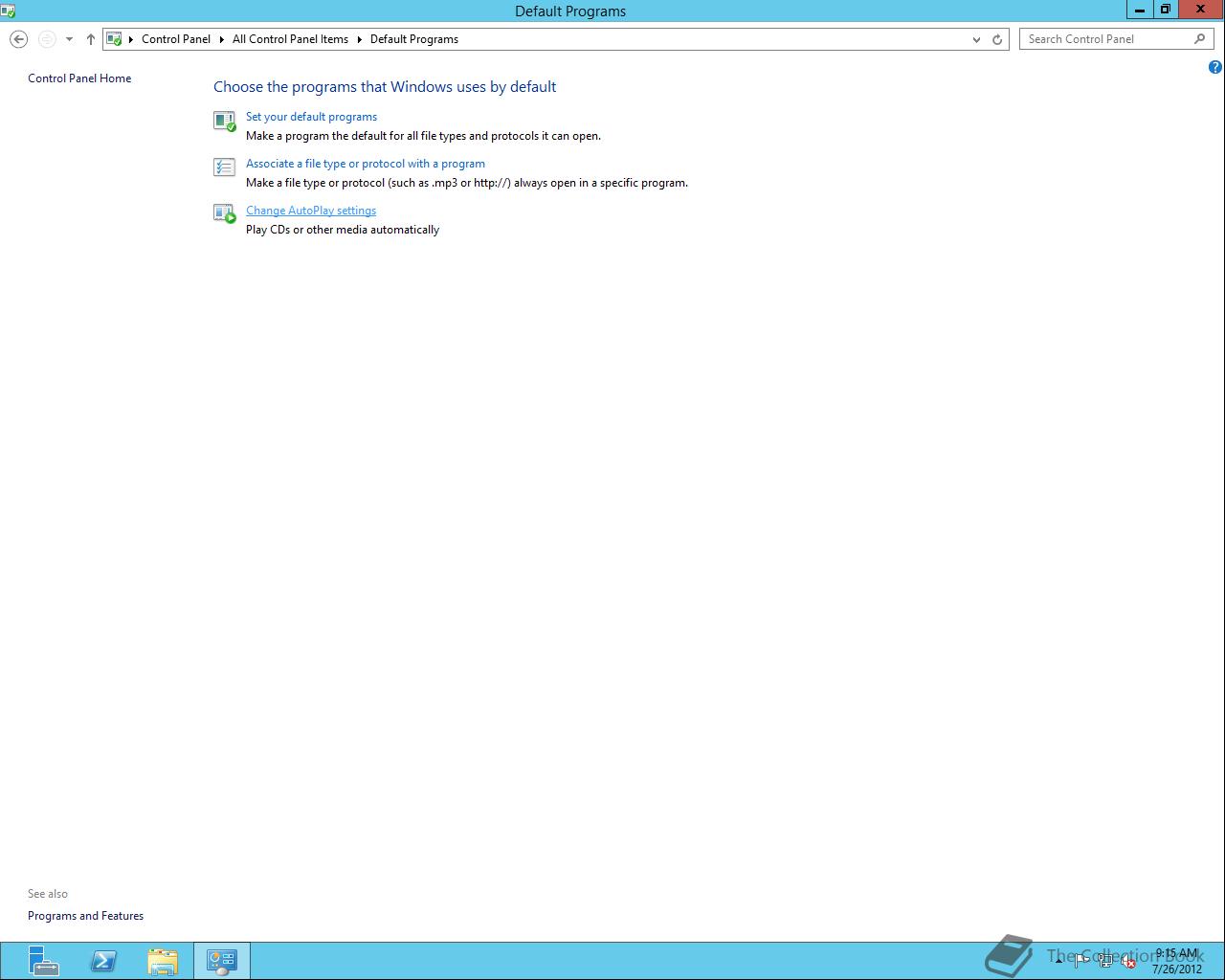
Task: Expand the root breadcrumb arrow before Control Panel
Action: coord(131,39)
